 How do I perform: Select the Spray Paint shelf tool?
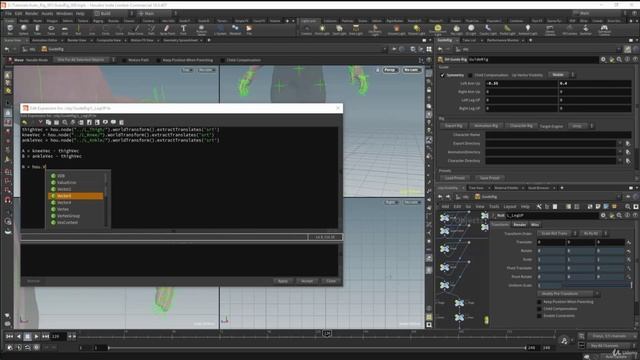coord(167,29)
